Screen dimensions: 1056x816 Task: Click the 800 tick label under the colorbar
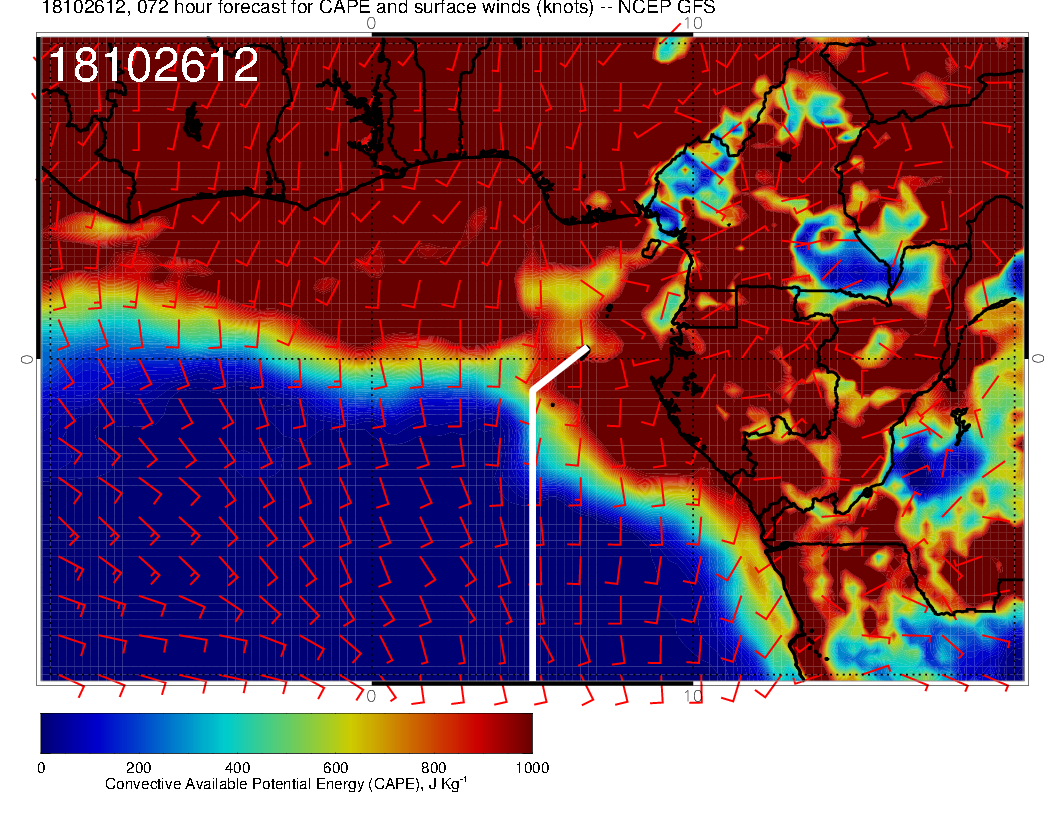click(x=433, y=768)
